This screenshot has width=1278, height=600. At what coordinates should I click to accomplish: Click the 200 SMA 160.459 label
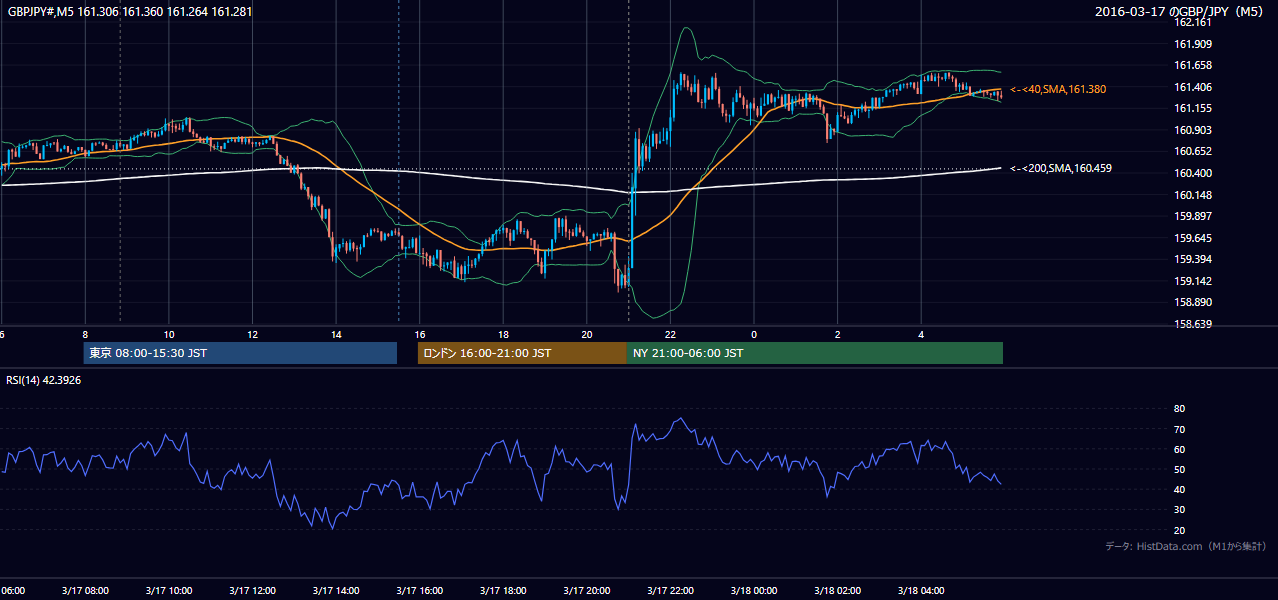[1061, 168]
